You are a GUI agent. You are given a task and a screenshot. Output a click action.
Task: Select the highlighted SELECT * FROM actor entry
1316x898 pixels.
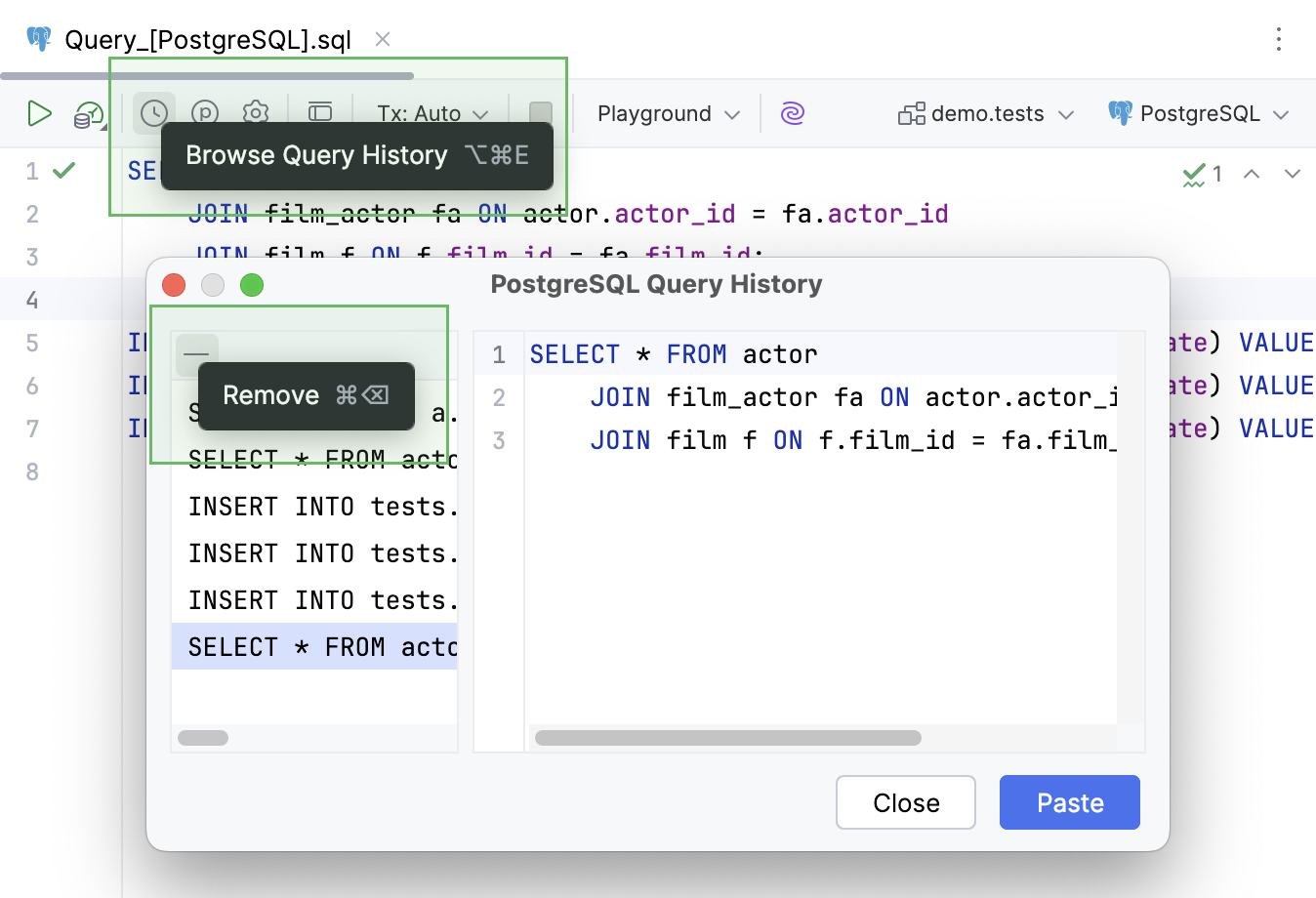(314, 646)
